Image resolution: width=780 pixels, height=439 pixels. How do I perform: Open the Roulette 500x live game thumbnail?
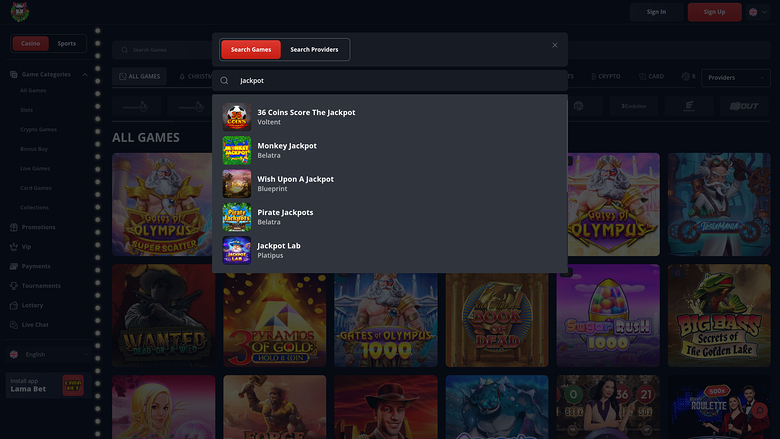719,407
